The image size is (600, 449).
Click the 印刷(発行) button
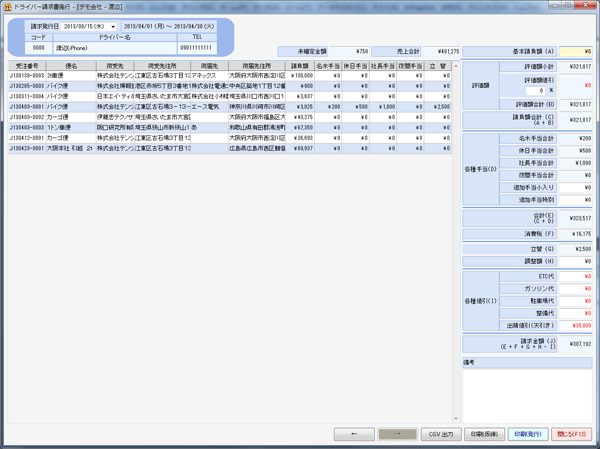pos(527,435)
